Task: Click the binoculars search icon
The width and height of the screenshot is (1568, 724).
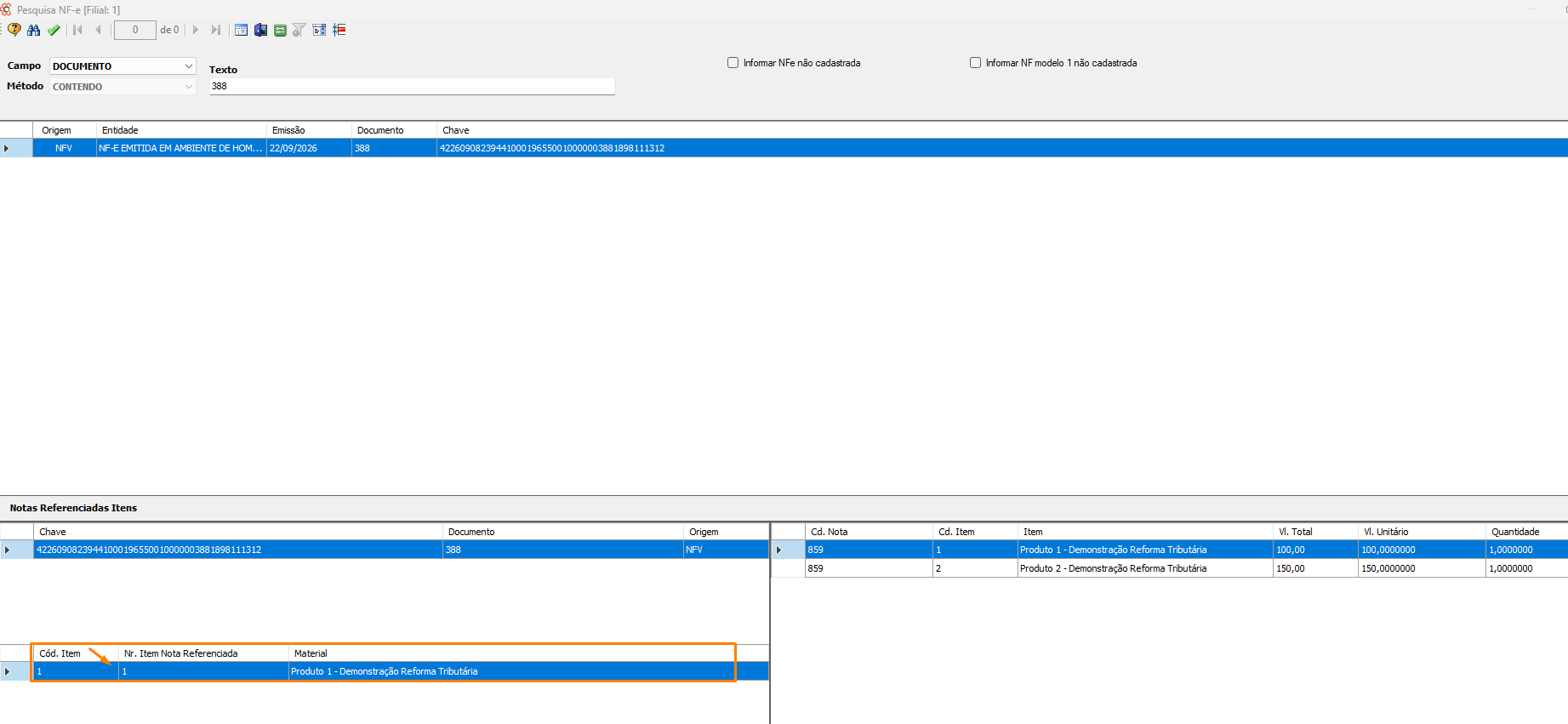Action: 34,30
